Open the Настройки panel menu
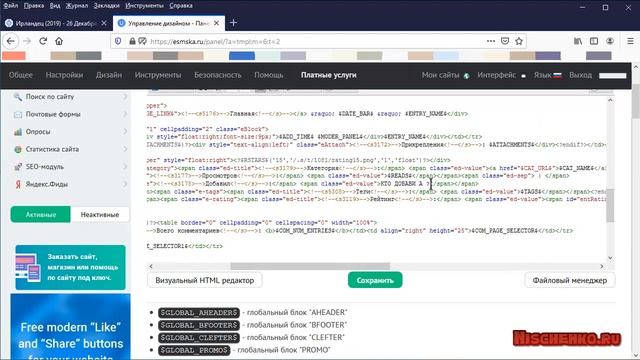The height and width of the screenshot is (360, 640). click(64, 75)
